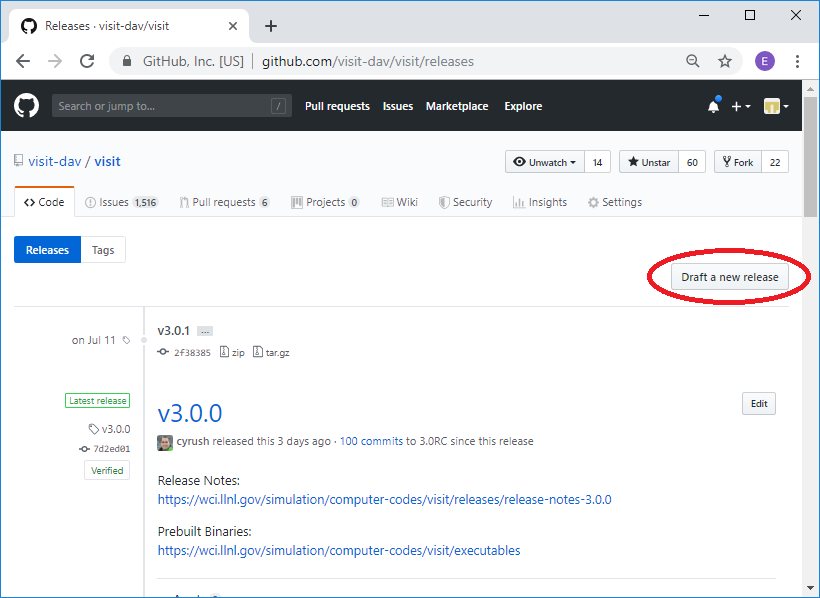Open the plus create-new dropdown
Viewport: 820px width, 598px height.
coord(741,106)
